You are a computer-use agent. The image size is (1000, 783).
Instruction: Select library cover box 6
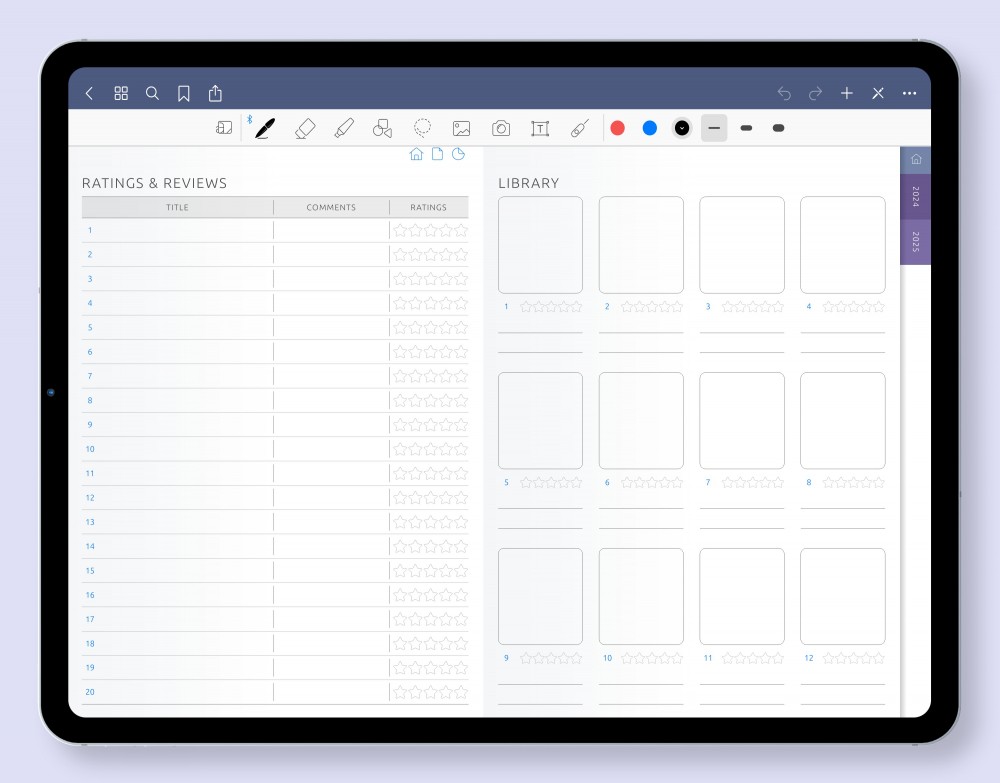pos(641,421)
